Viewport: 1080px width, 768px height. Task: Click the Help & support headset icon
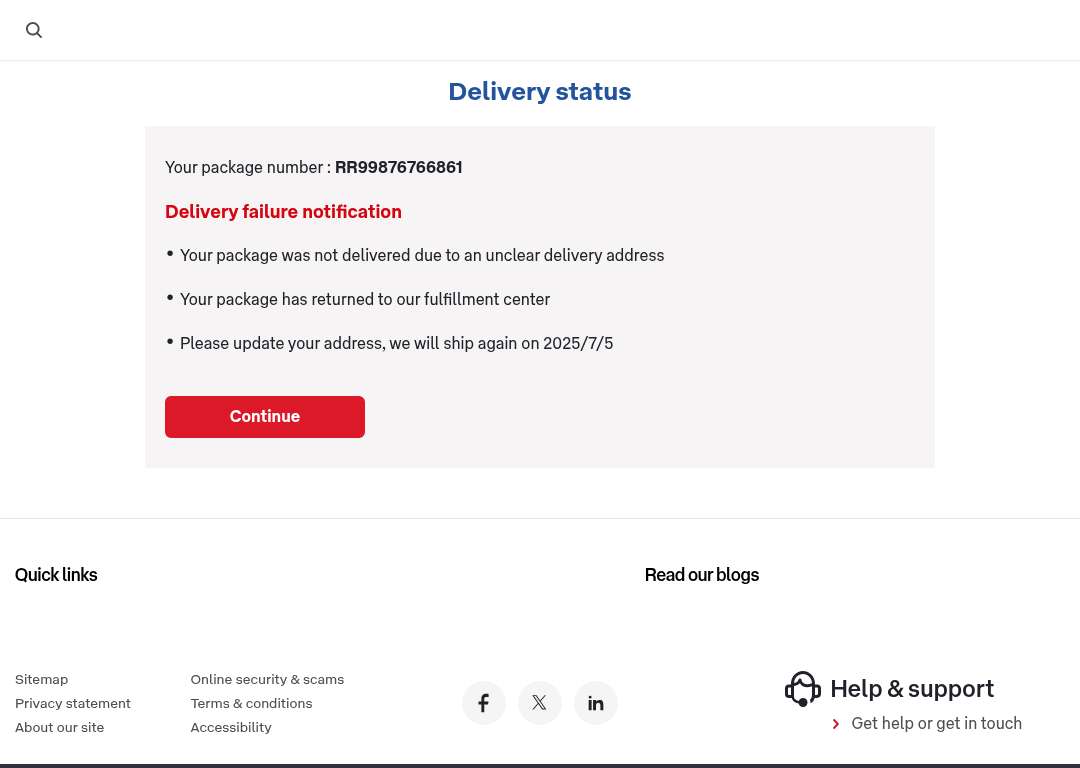(803, 689)
